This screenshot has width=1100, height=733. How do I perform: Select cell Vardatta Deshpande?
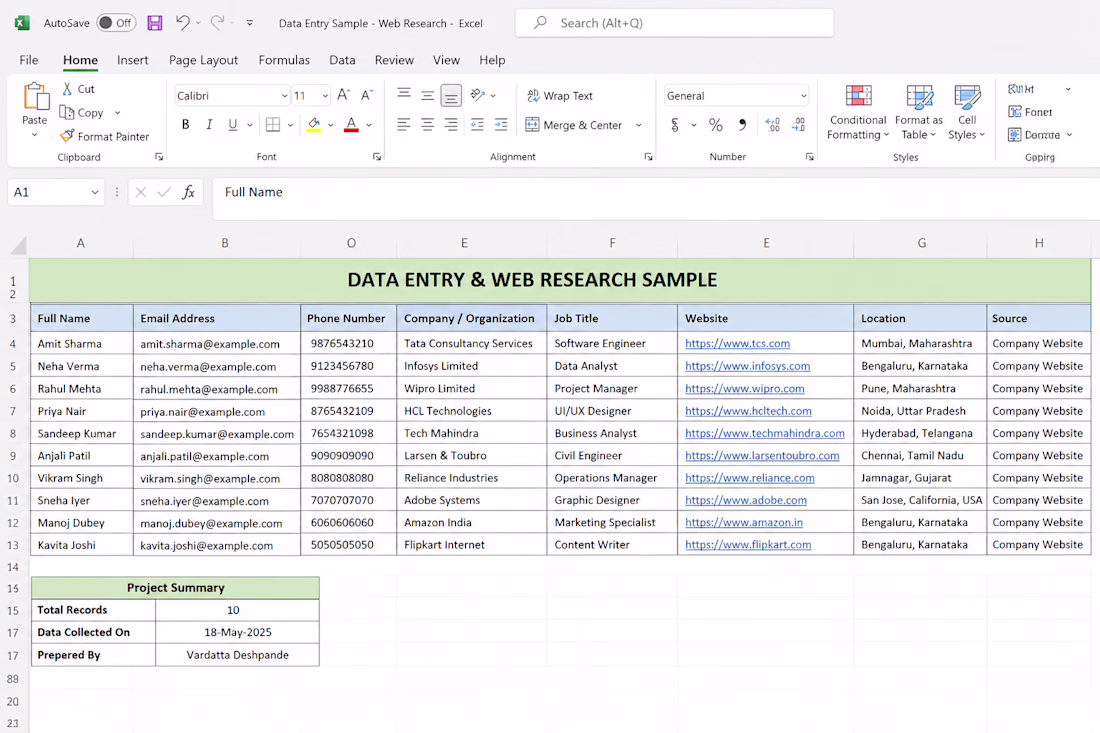[x=237, y=655]
